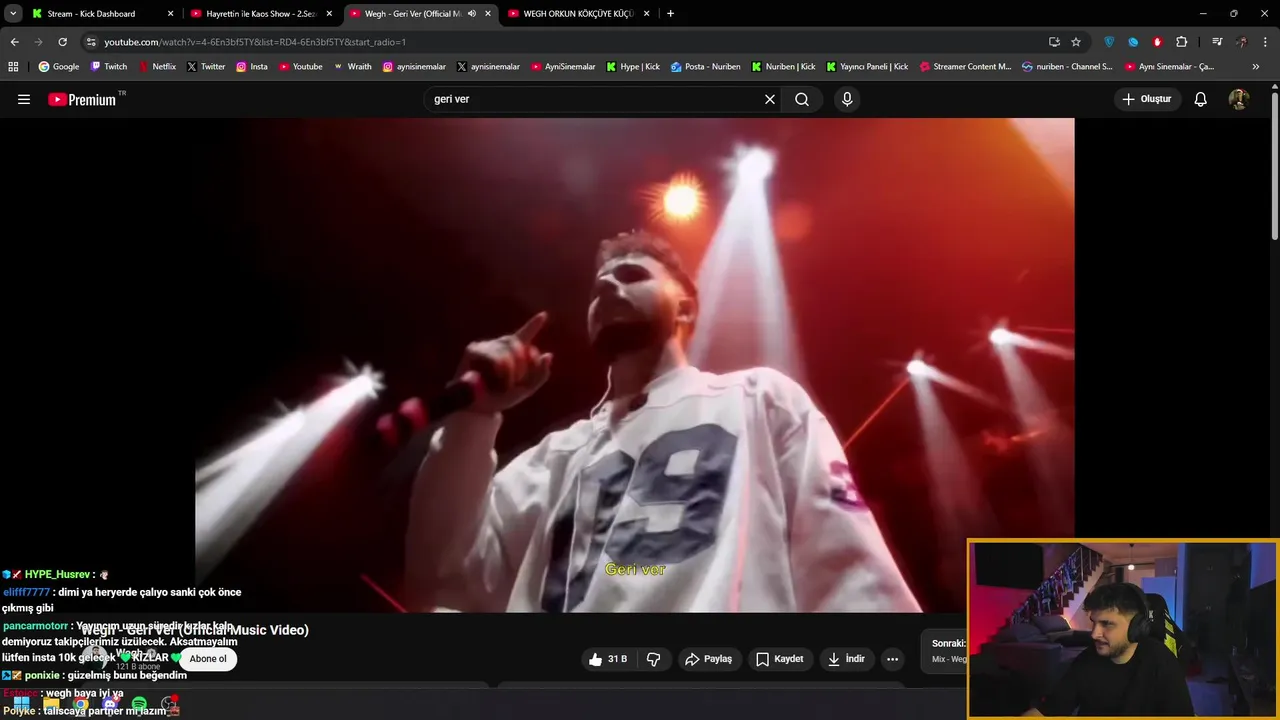
Task: Dislike the Wegh music video
Action: point(654,659)
